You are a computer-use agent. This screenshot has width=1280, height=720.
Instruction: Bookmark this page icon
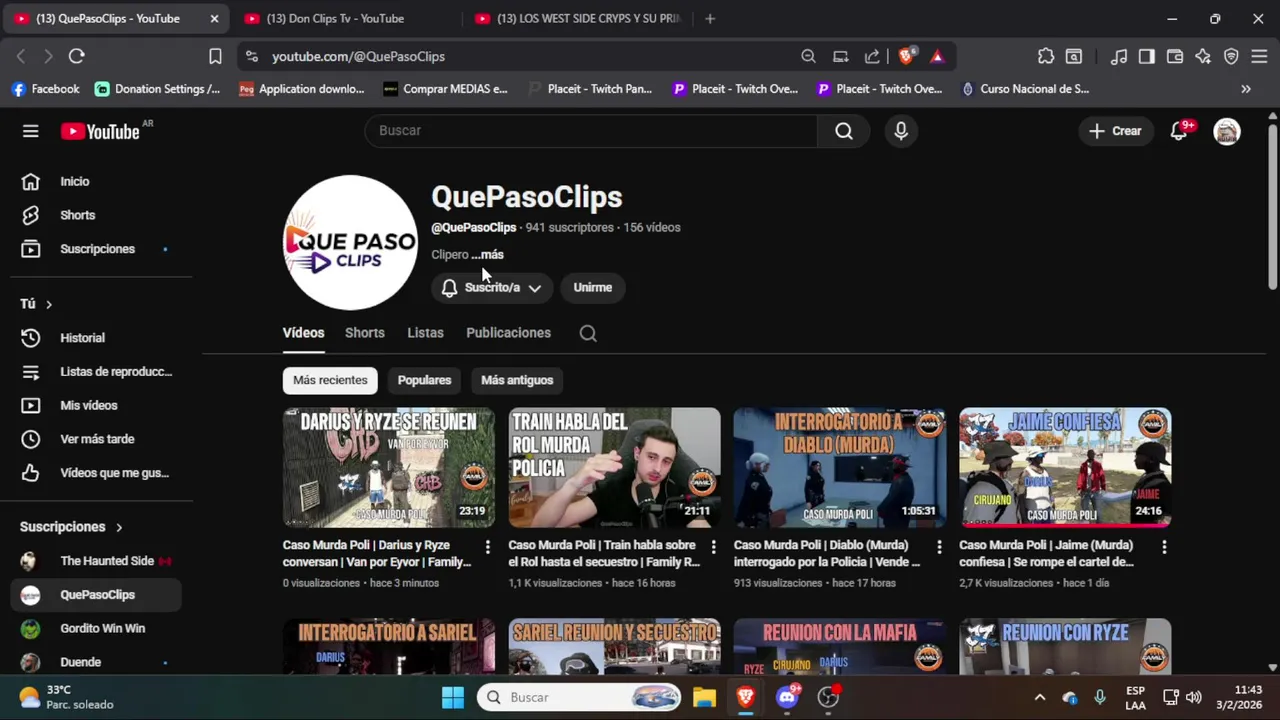click(215, 57)
